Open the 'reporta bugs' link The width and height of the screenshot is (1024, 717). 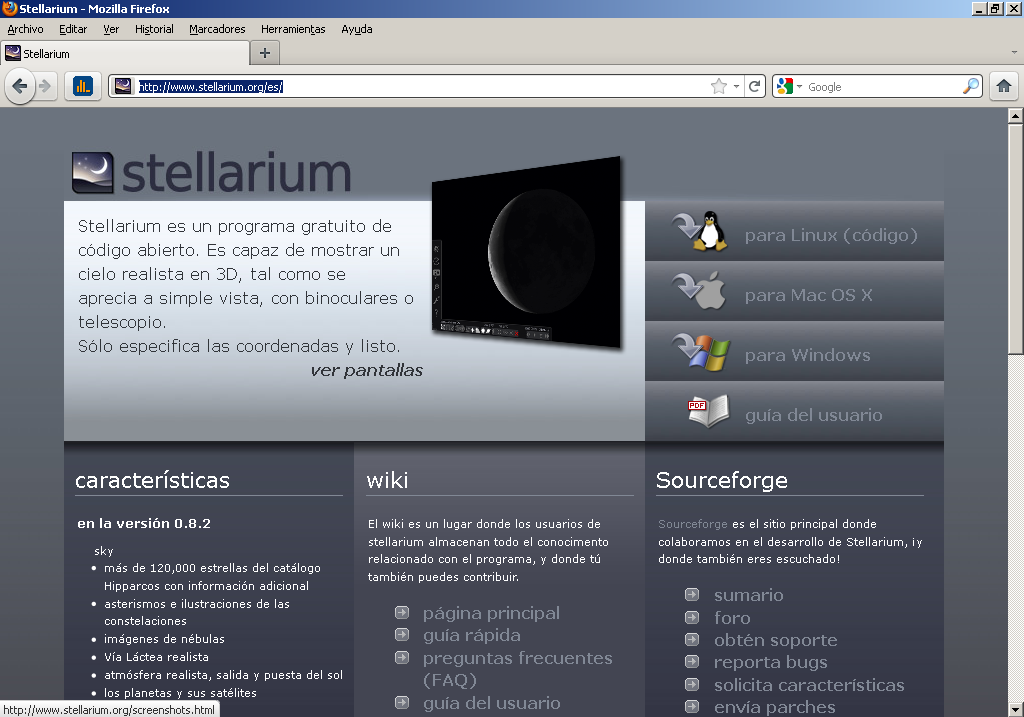pos(771,662)
